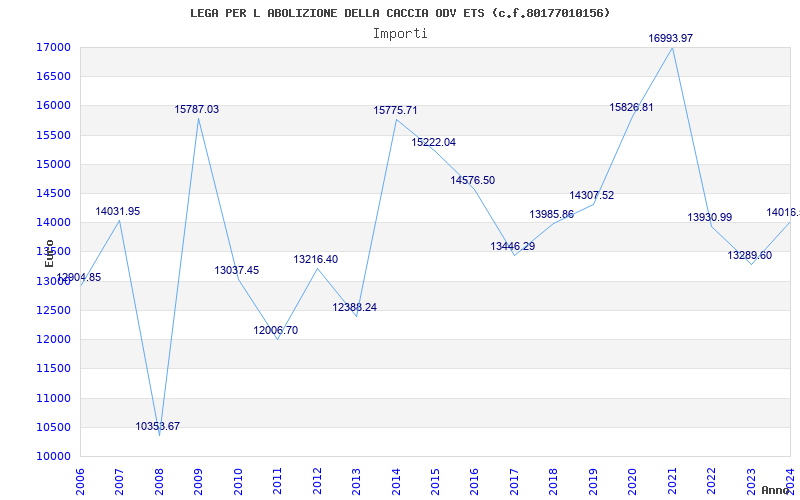800x500 pixels.
Task: Click the x-axis year 2021
Action: point(672,481)
